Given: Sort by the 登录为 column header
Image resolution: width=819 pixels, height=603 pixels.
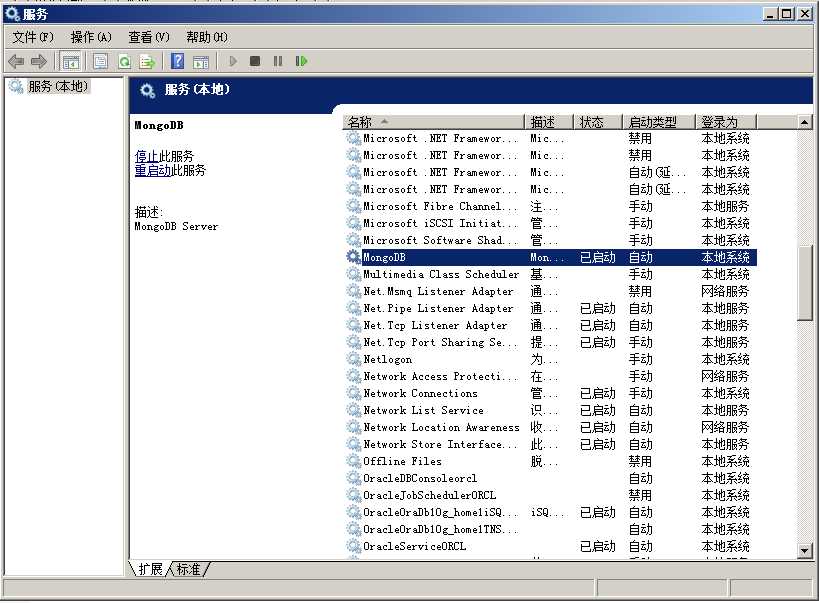Looking at the screenshot, I should (x=726, y=122).
